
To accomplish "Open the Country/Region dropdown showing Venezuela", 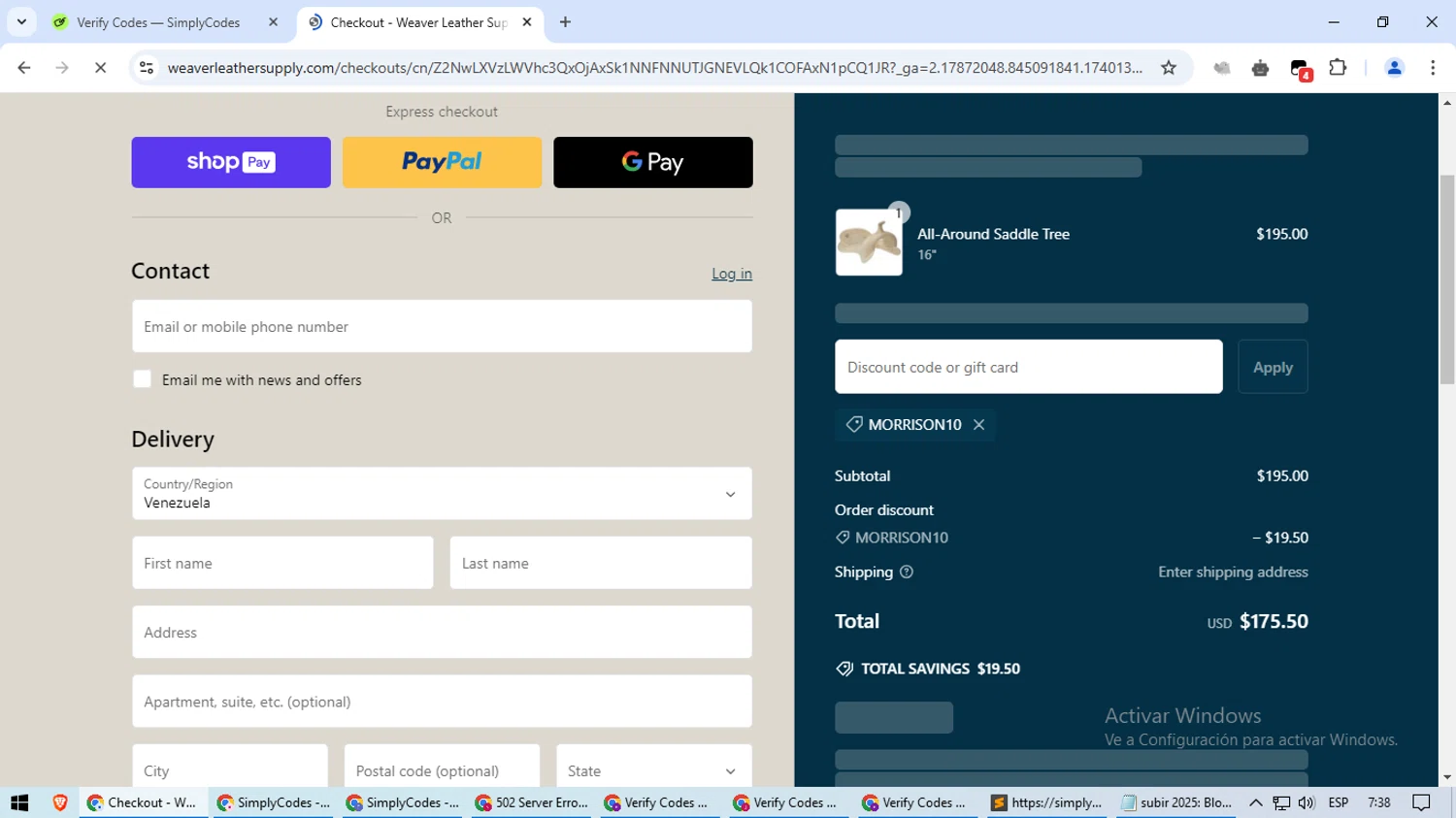I will pyautogui.click(x=442, y=494).
